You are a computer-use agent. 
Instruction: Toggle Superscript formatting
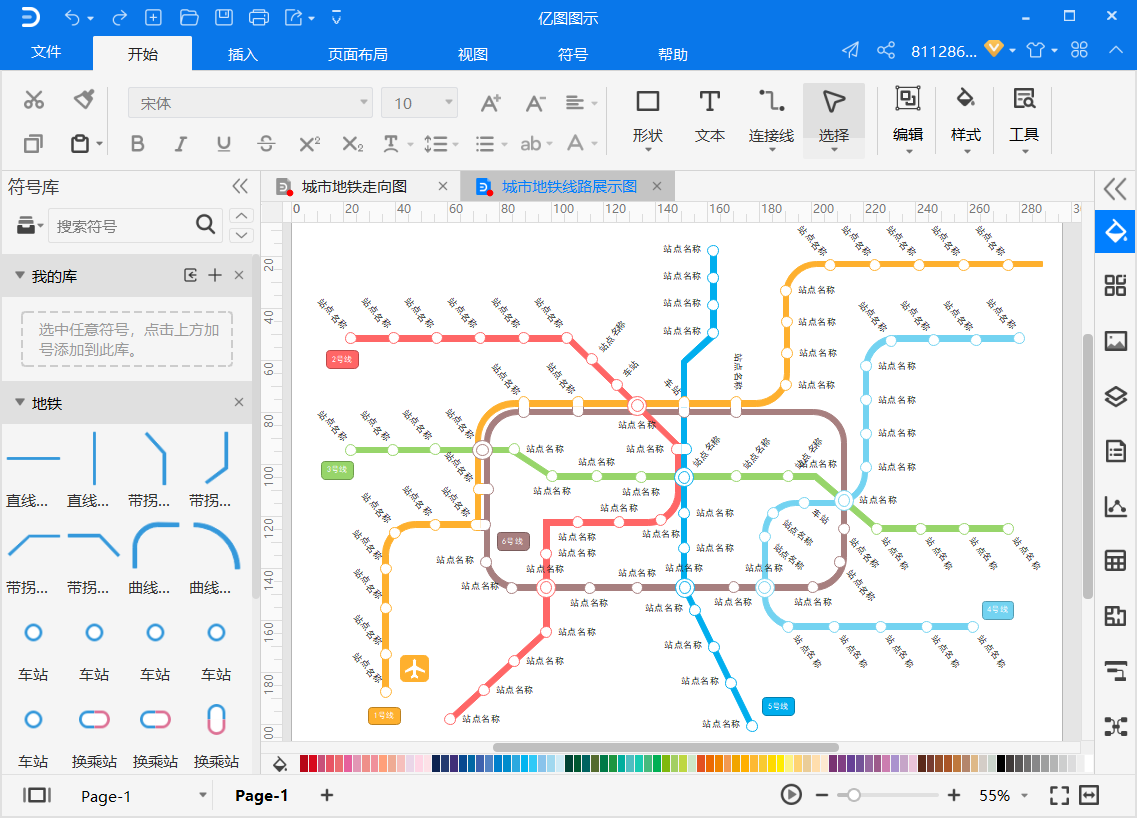(x=310, y=144)
